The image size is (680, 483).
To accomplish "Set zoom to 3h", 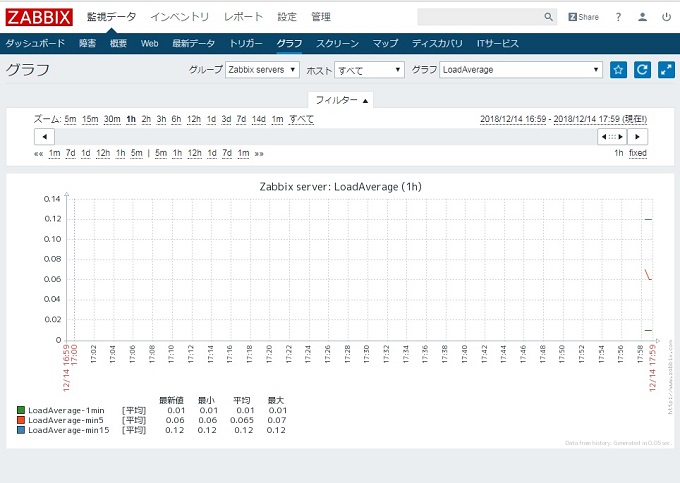I will pos(161,119).
